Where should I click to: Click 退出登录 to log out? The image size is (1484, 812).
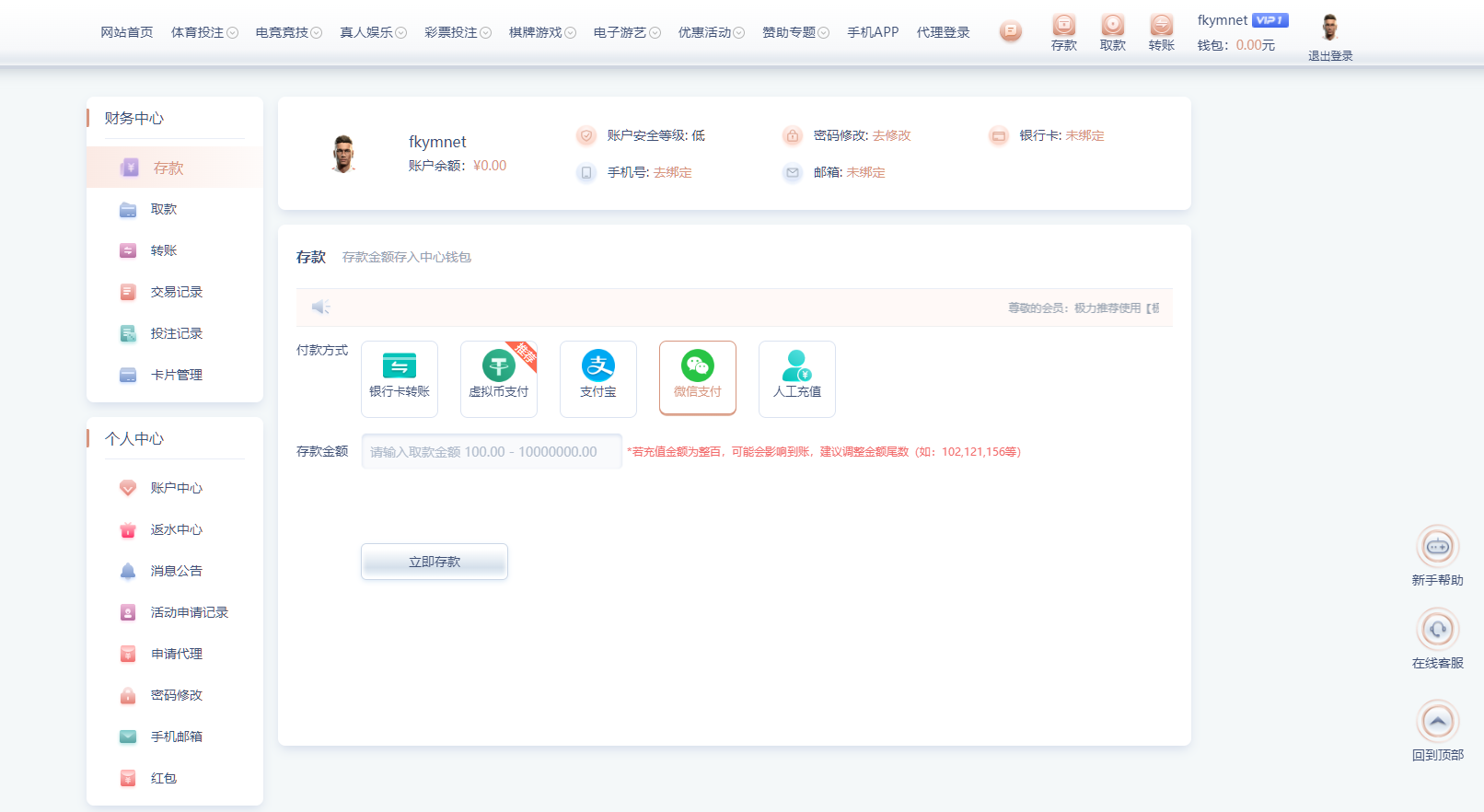1330,56
